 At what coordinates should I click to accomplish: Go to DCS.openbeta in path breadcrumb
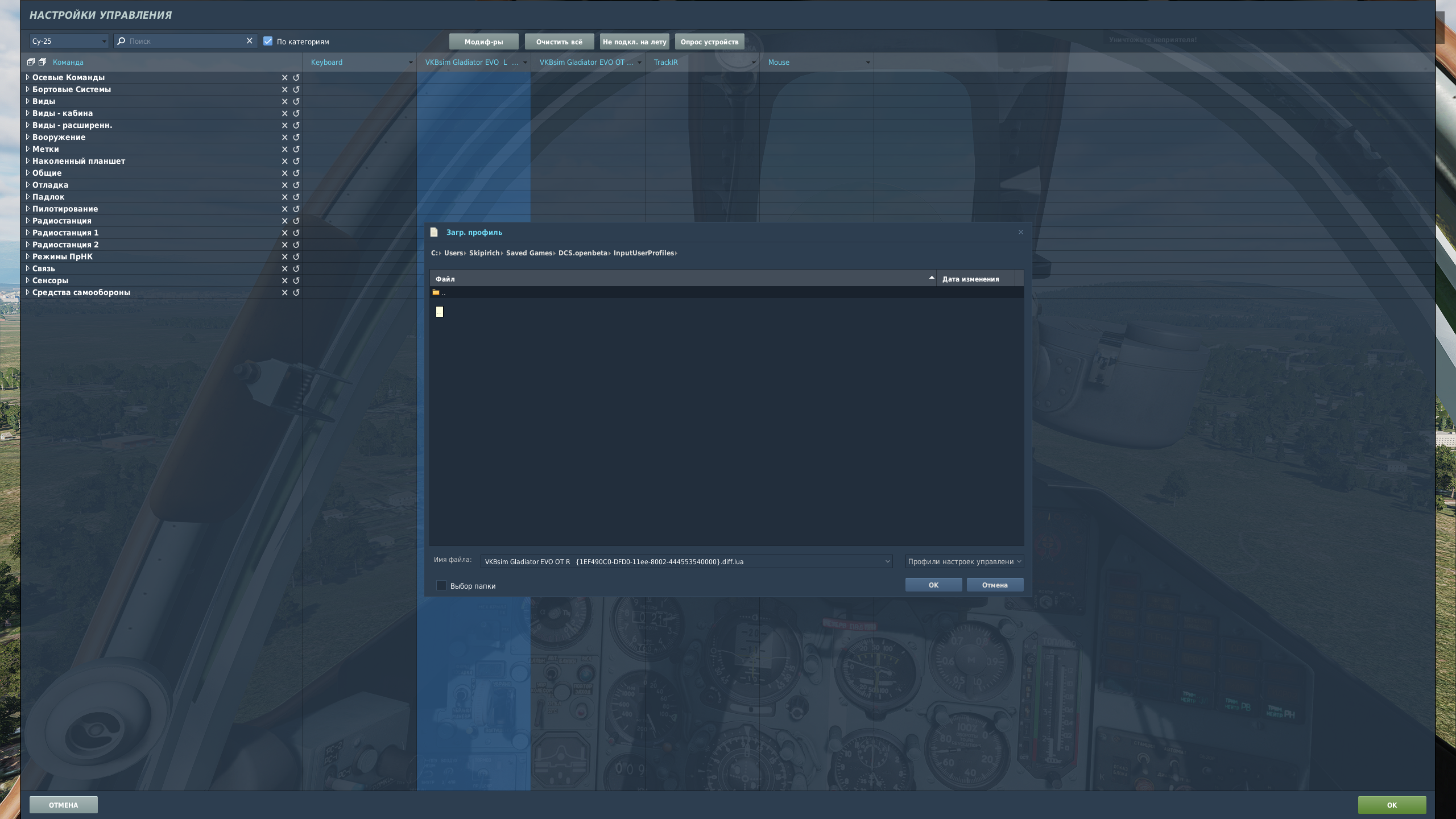click(582, 253)
